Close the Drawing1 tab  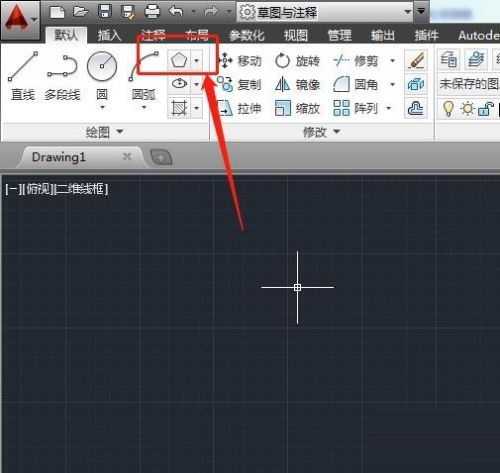point(127,156)
